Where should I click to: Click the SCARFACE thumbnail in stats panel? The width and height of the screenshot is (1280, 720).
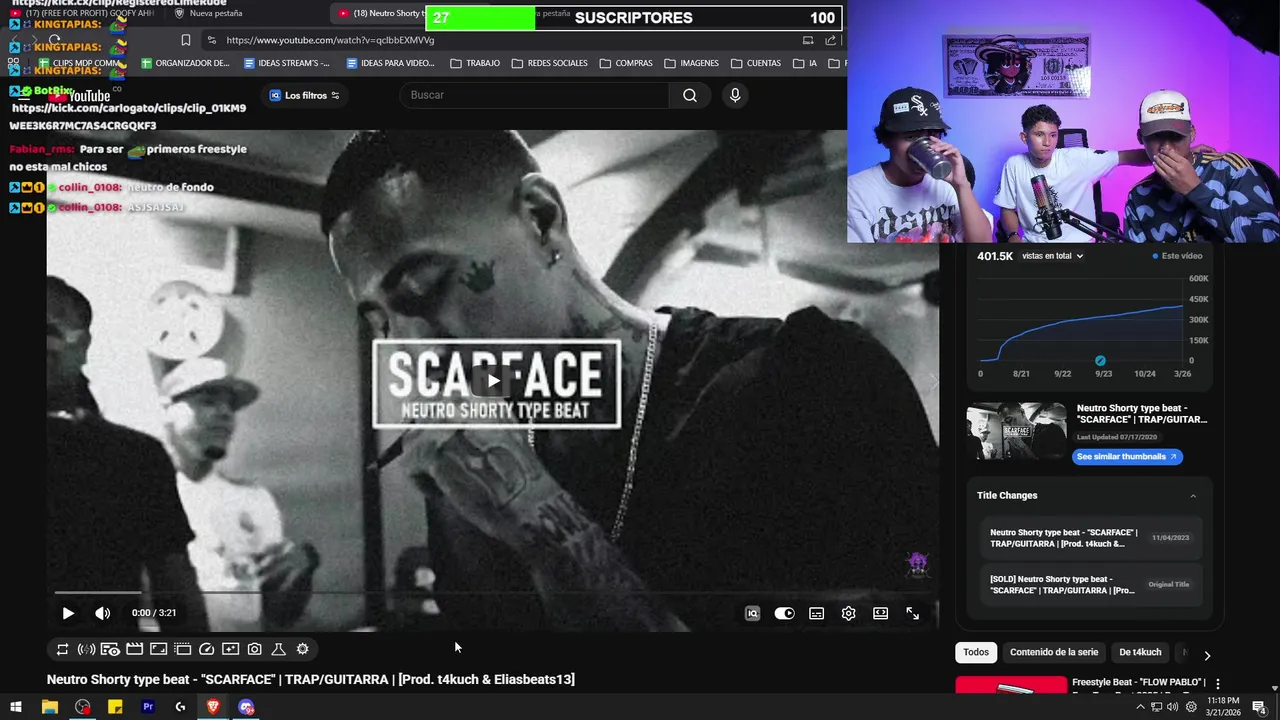tap(1016, 431)
